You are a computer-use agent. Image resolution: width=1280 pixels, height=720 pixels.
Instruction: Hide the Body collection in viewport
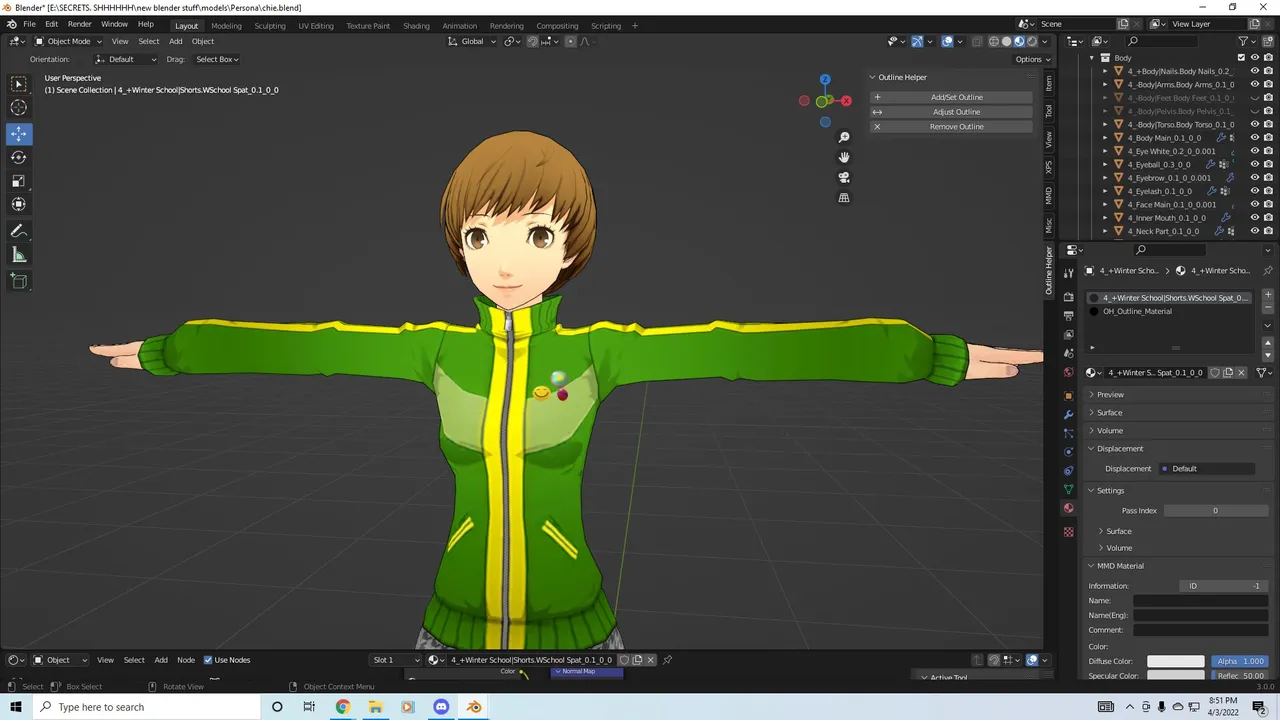click(x=1255, y=58)
